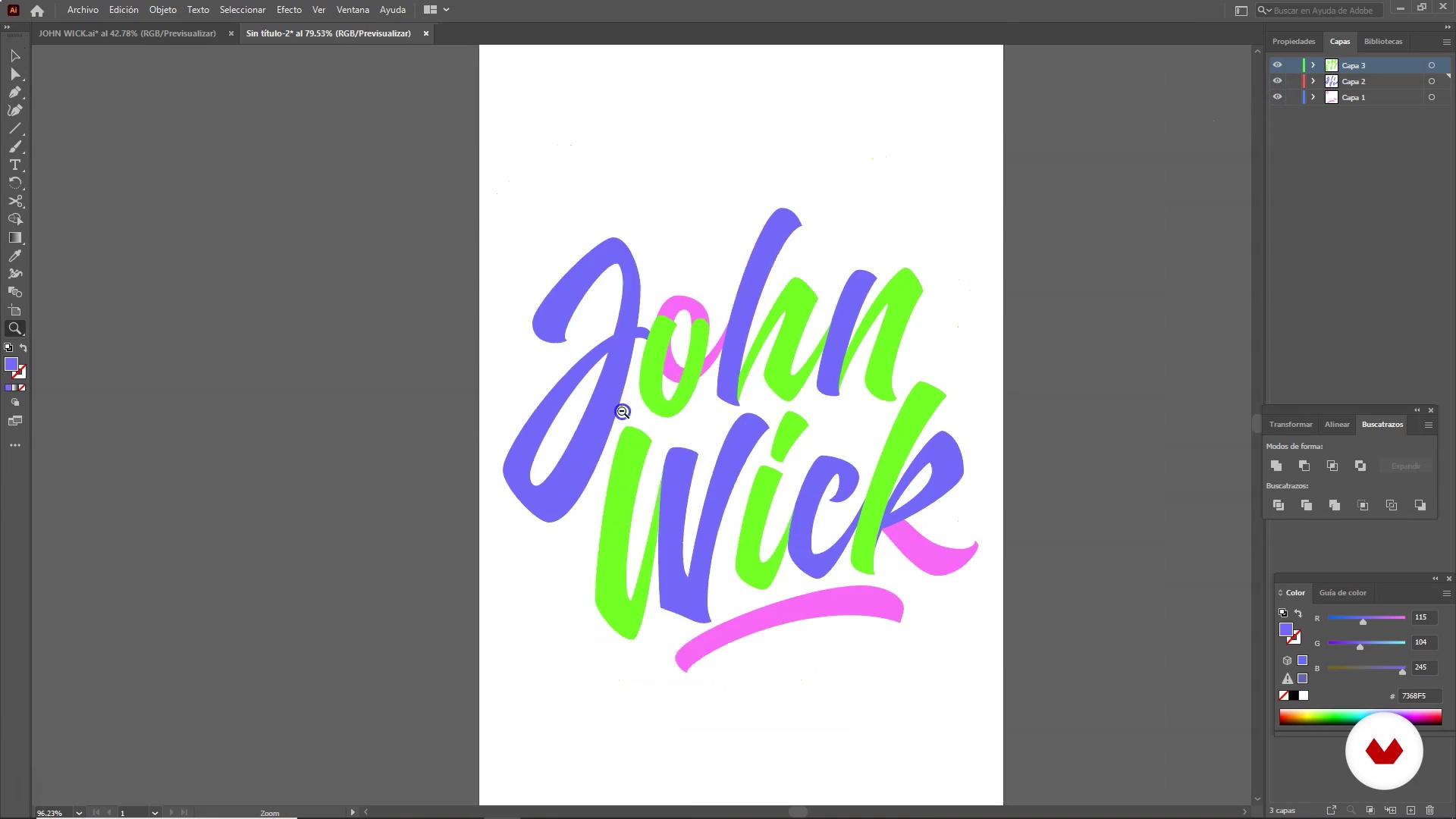Screen dimensions: 1456x819
Task: Click the Expandir button
Action: coord(1406,466)
